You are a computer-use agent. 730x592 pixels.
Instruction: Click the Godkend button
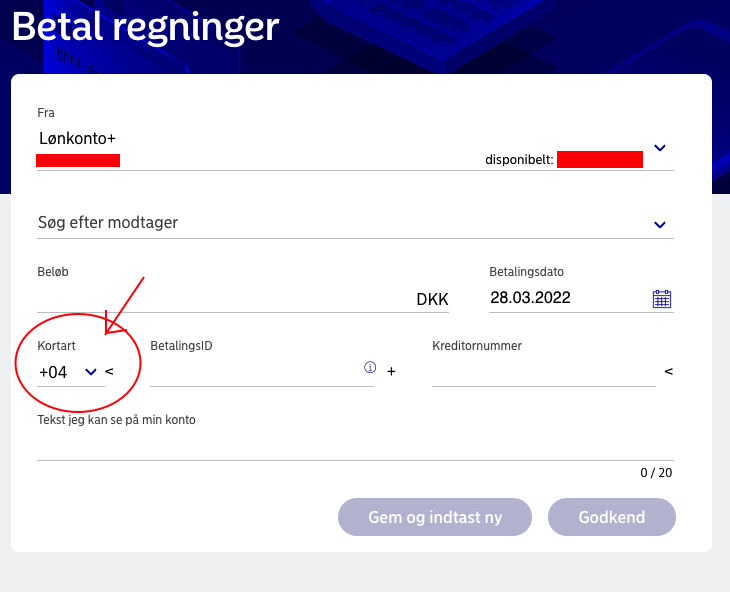pyautogui.click(x=612, y=517)
